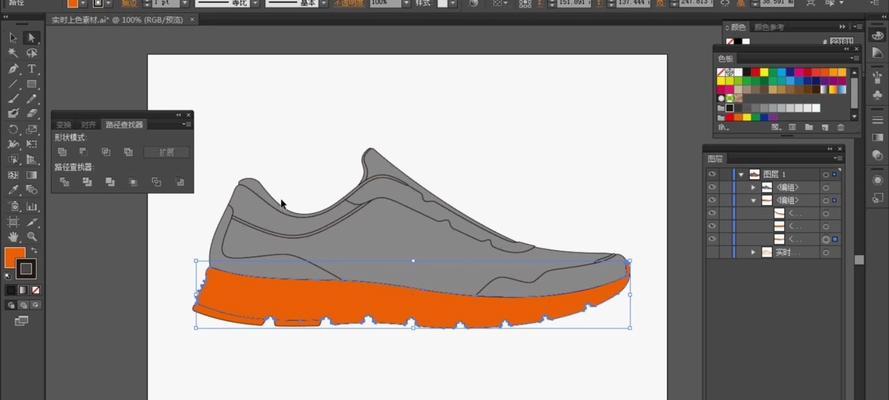Open Stroke panel icon in right dock
Image resolution: width=889 pixels, height=400 pixels.
pyautogui.click(x=878, y=120)
